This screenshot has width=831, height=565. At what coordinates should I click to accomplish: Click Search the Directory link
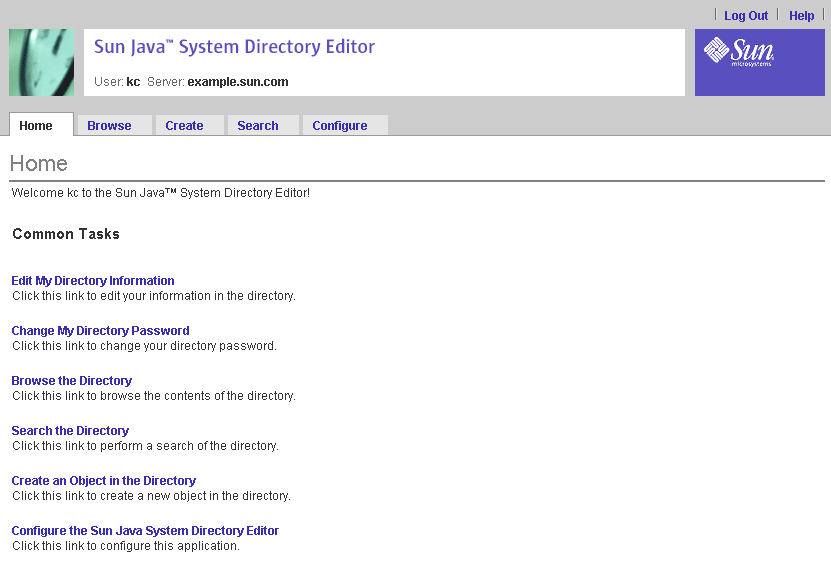70,430
